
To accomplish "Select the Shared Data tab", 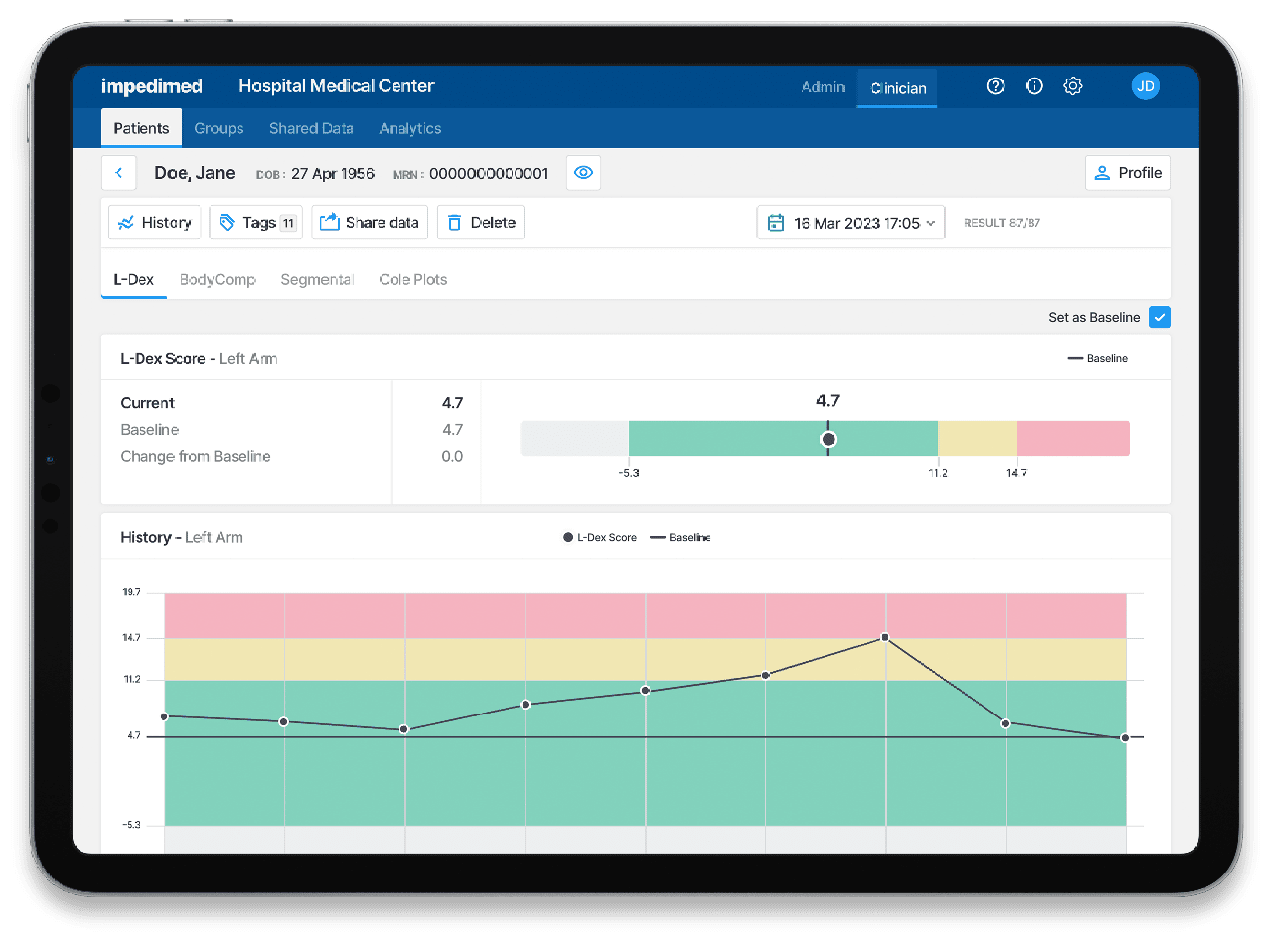I will coord(311,128).
